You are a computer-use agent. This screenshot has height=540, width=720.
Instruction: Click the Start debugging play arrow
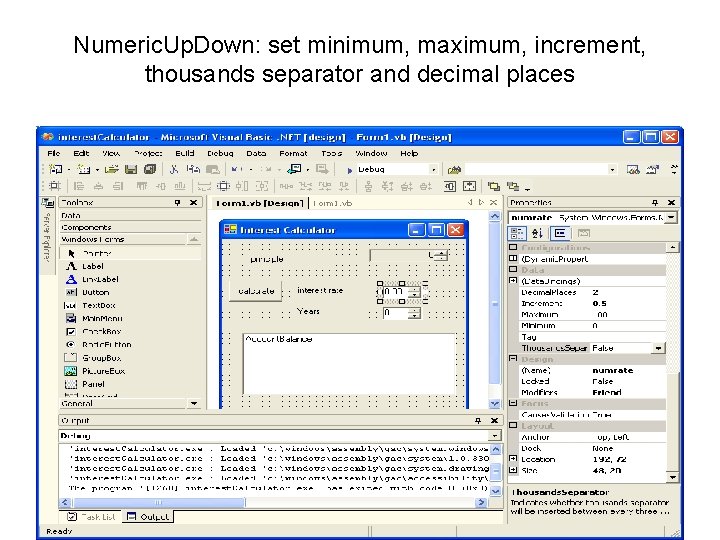pos(349,170)
